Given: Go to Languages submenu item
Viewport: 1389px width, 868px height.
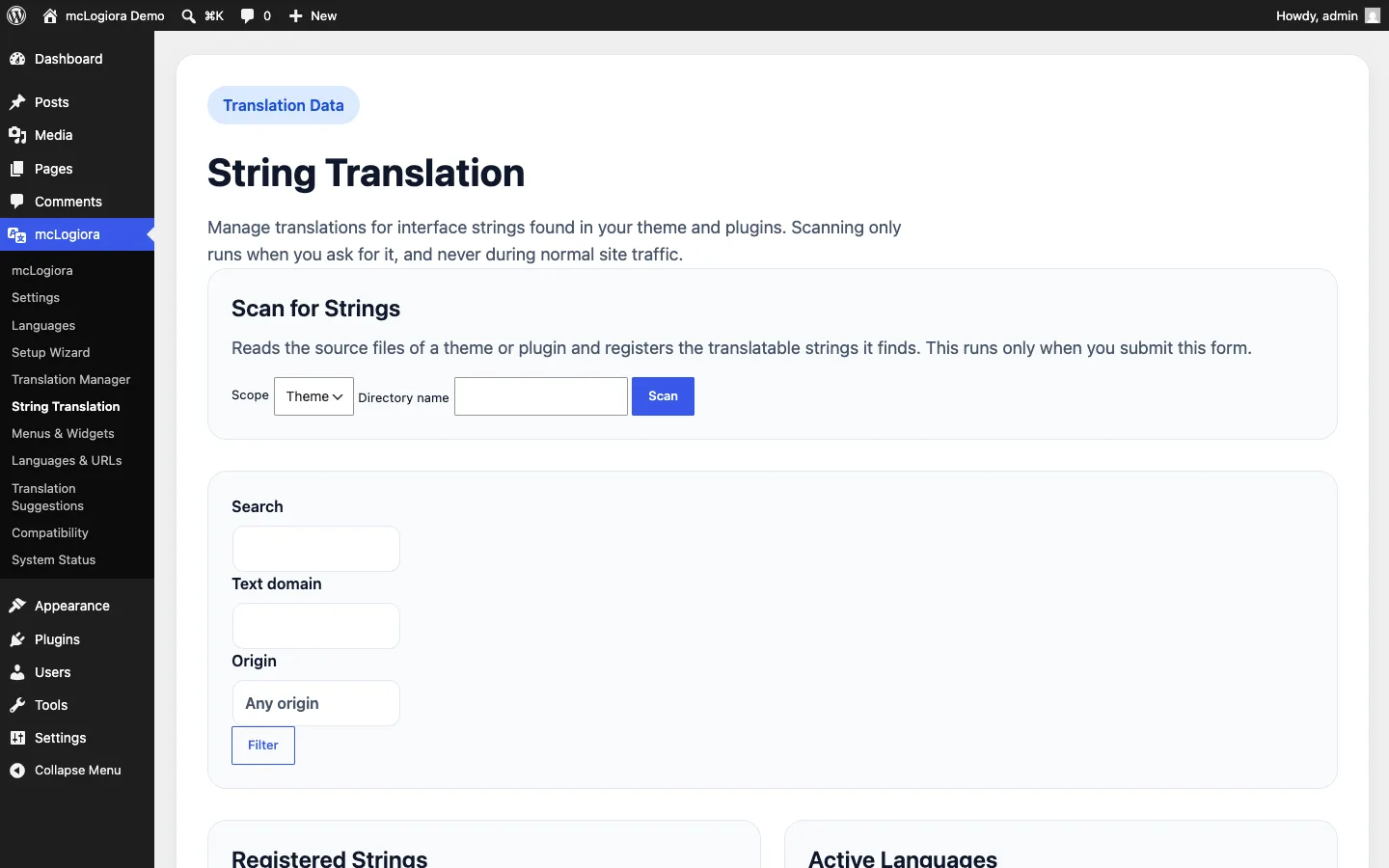Looking at the screenshot, I should click(x=43, y=326).
